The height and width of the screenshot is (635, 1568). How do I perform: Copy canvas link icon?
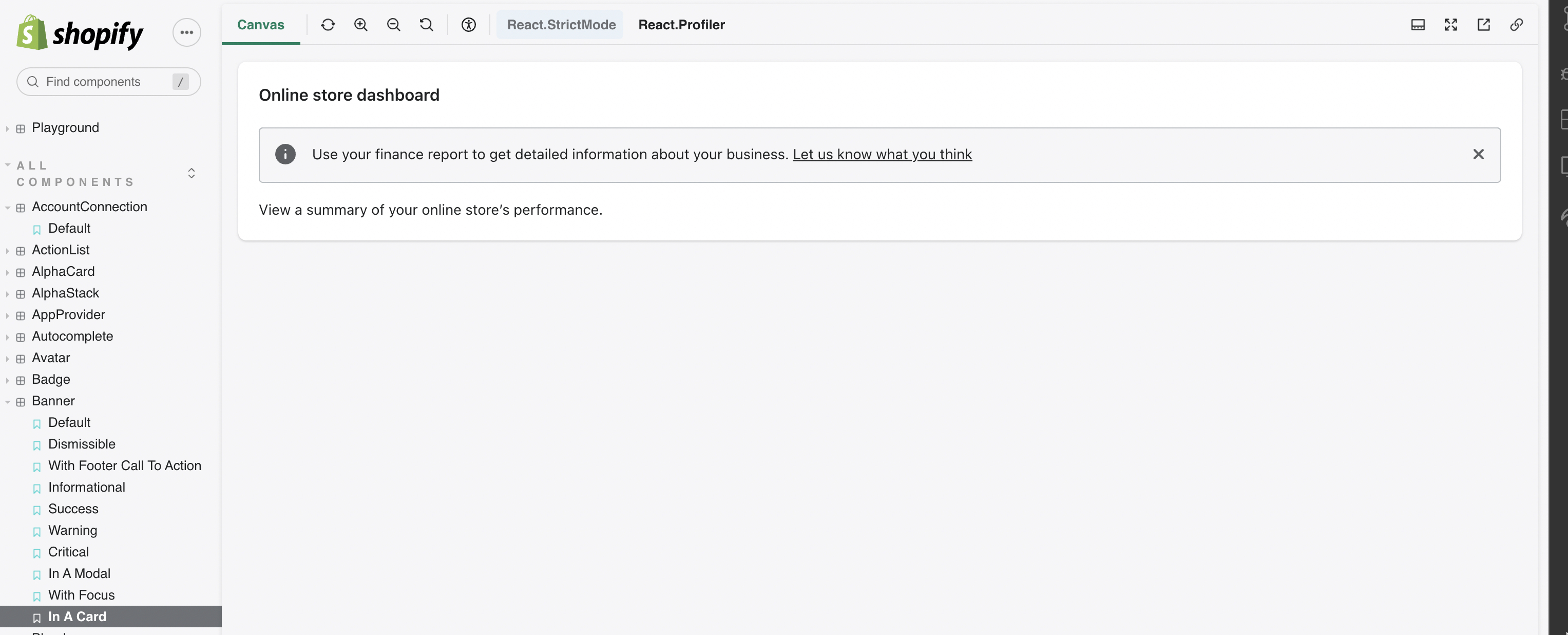tap(1516, 24)
